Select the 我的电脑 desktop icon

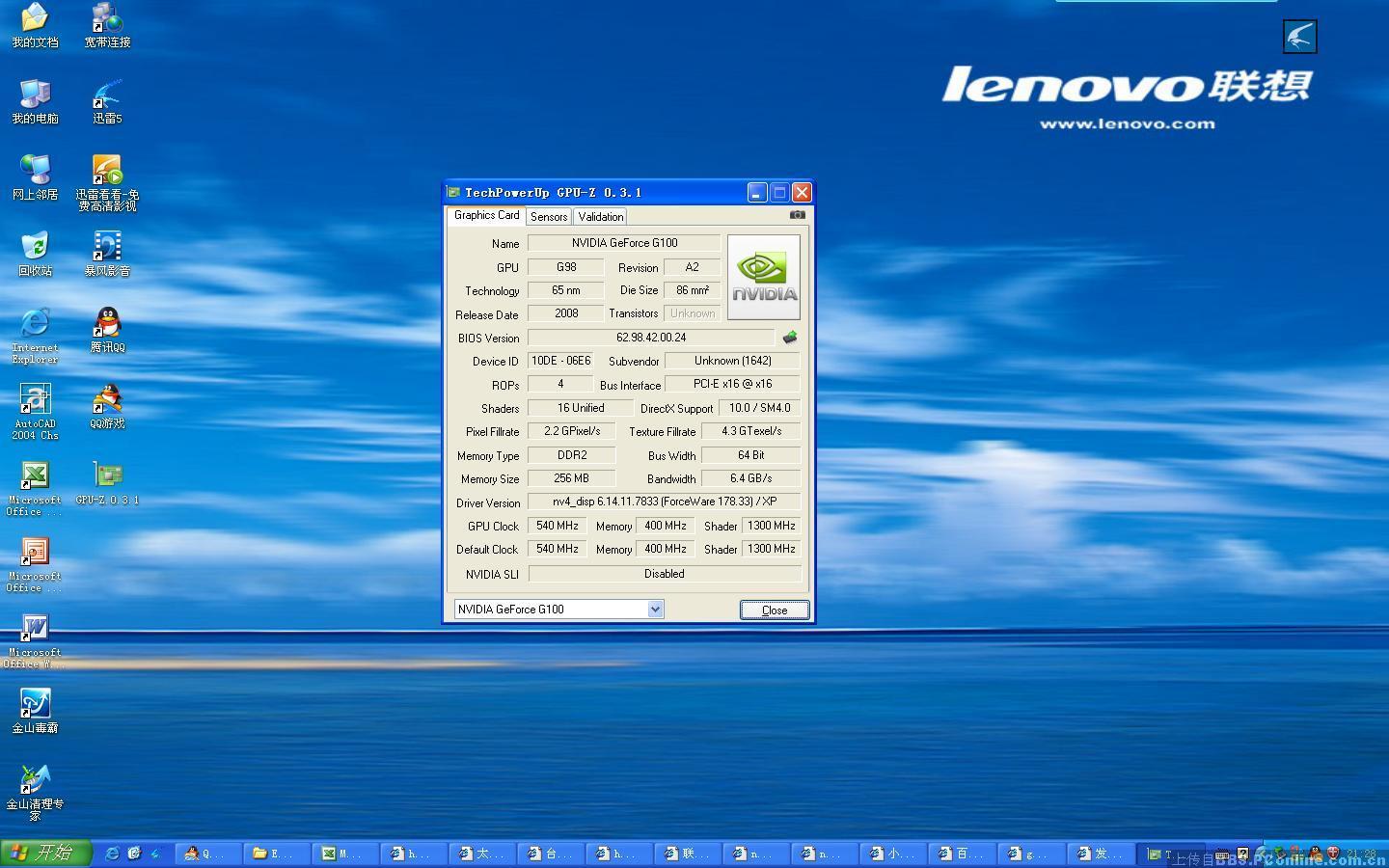pos(35,101)
